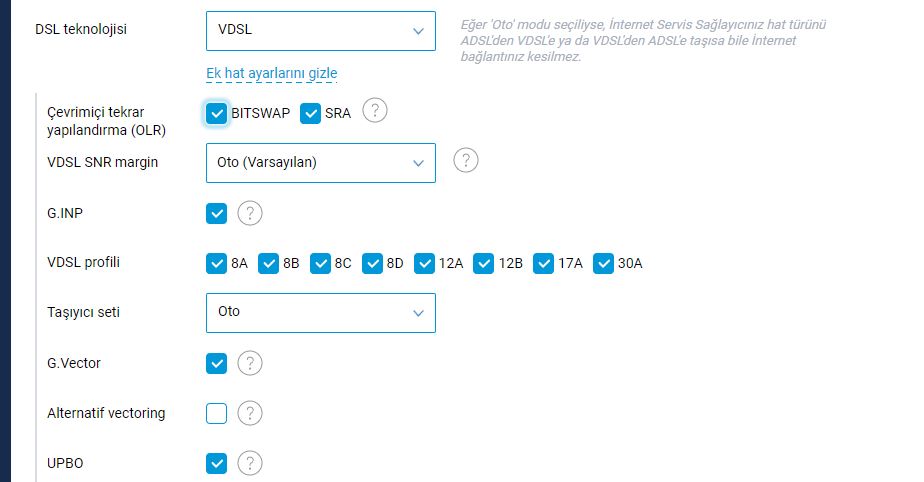
Task: Uncheck the G.Vector checkbox
Action: (x=216, y=364)
